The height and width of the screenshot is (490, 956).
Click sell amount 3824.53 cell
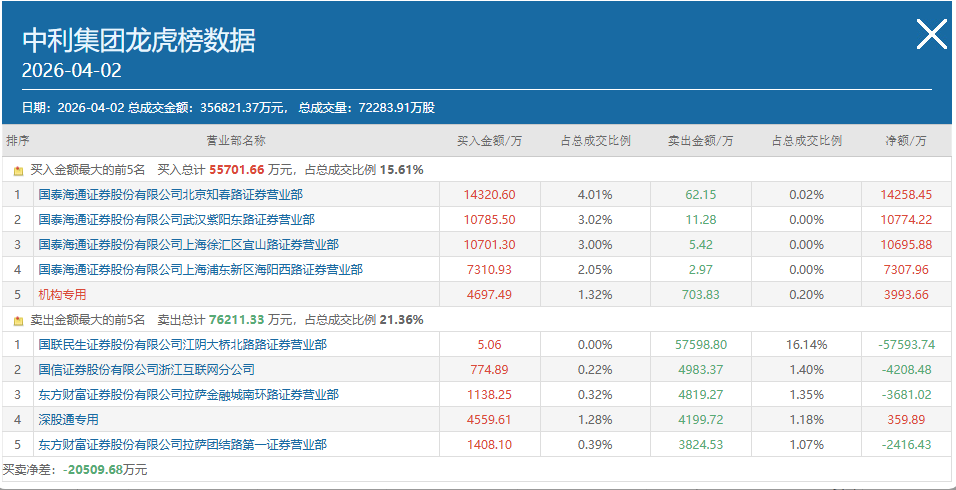pos(701,445)
